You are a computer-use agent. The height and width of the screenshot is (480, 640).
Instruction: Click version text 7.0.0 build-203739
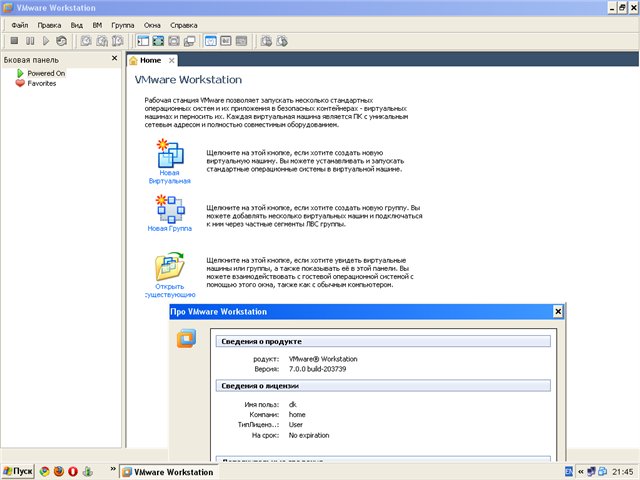(317, 369)
